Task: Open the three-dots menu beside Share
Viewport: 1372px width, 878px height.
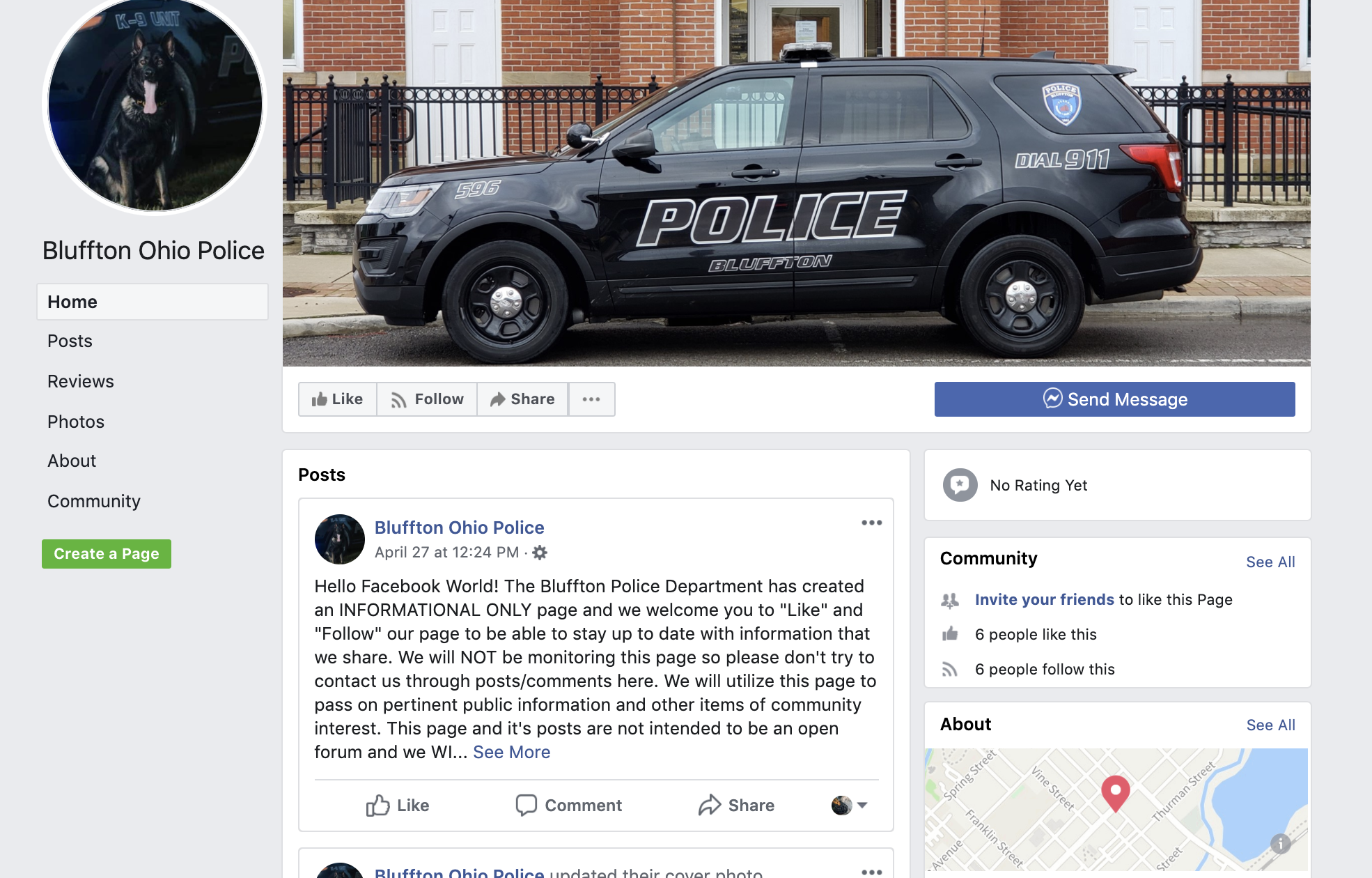Action: pos(591,399)
